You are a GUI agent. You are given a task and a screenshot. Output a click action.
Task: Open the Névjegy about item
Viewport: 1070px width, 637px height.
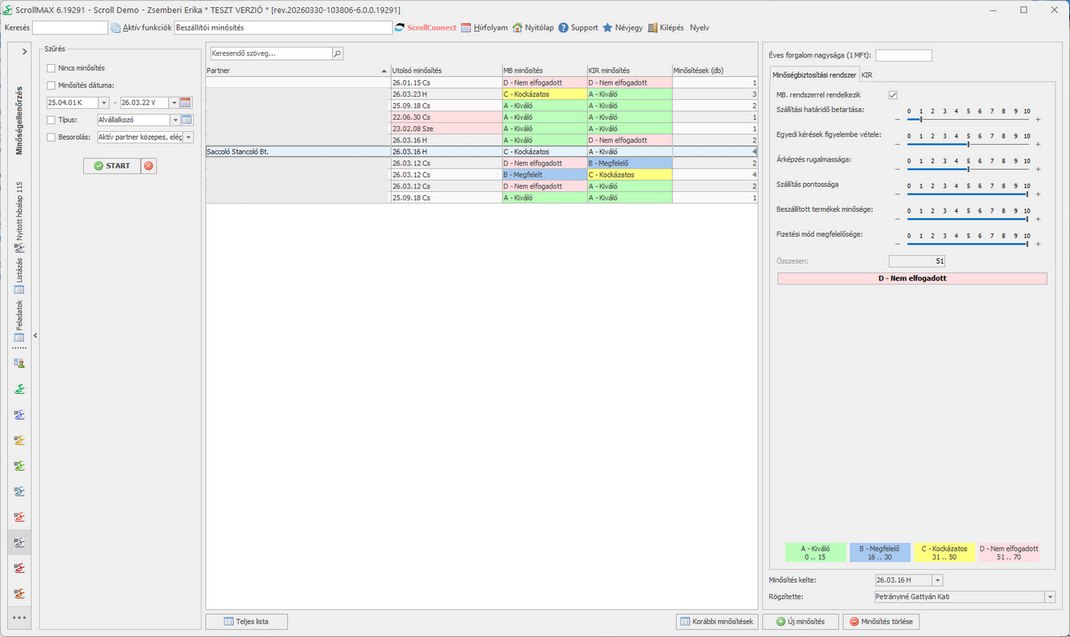[622, 28]
